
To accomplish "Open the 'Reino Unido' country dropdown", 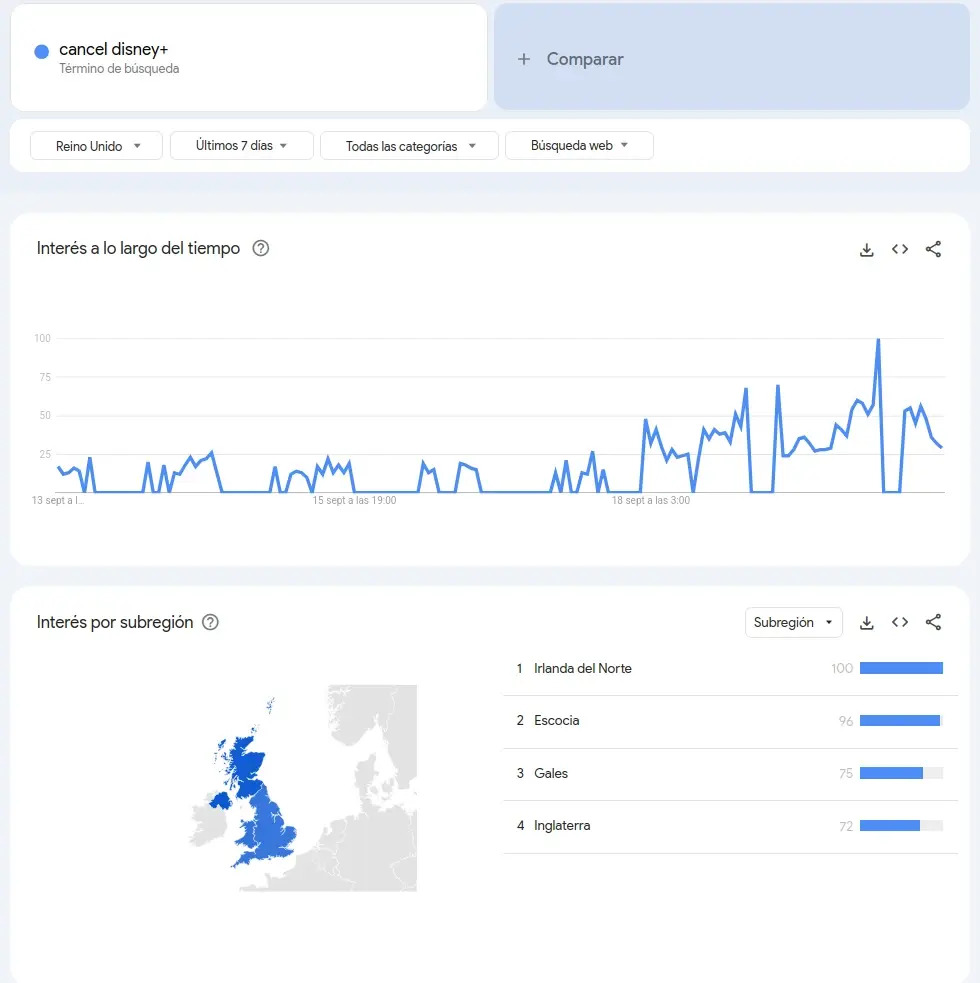I will click(96, 146).
